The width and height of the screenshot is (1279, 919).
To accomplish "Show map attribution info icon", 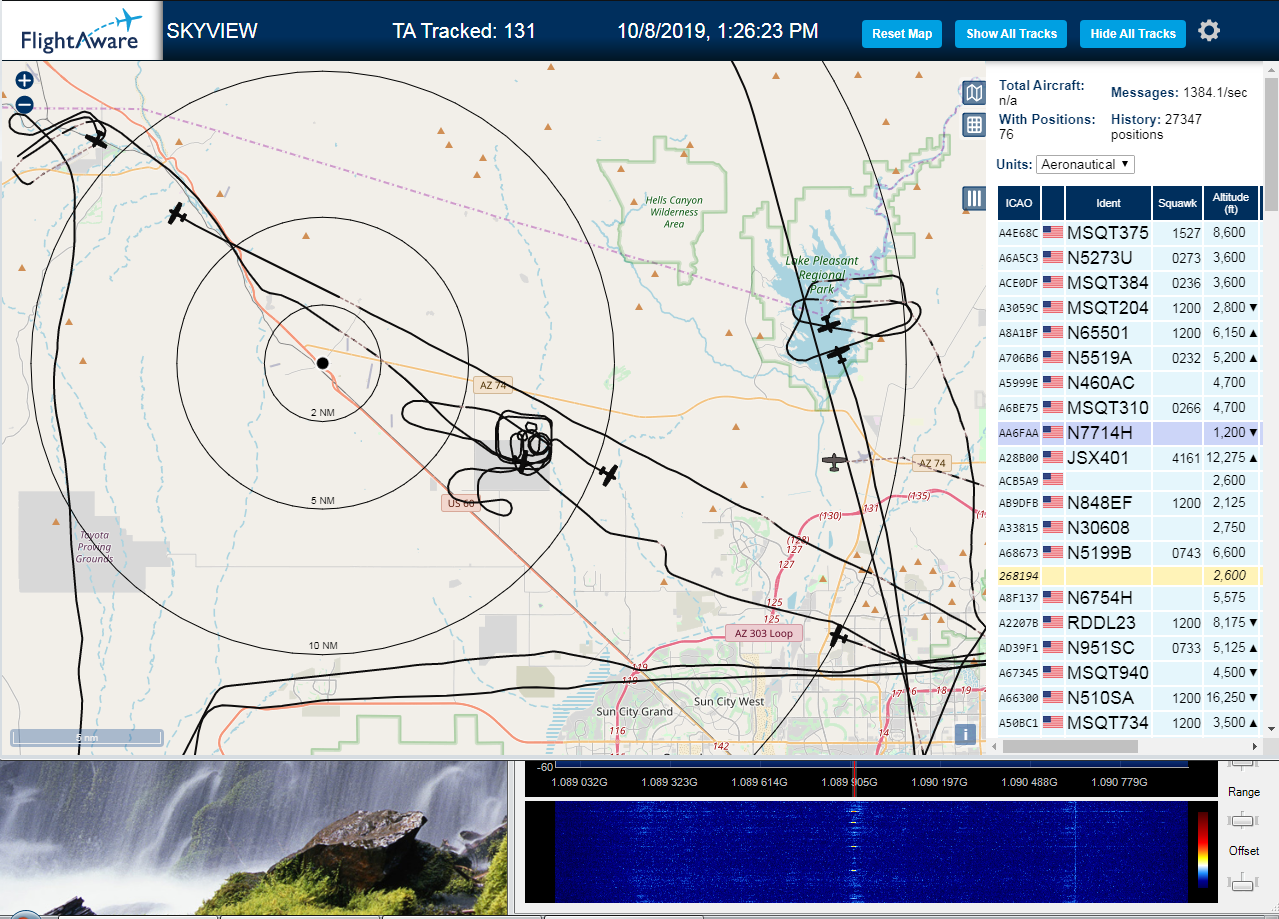I will (x=965, y=734).
